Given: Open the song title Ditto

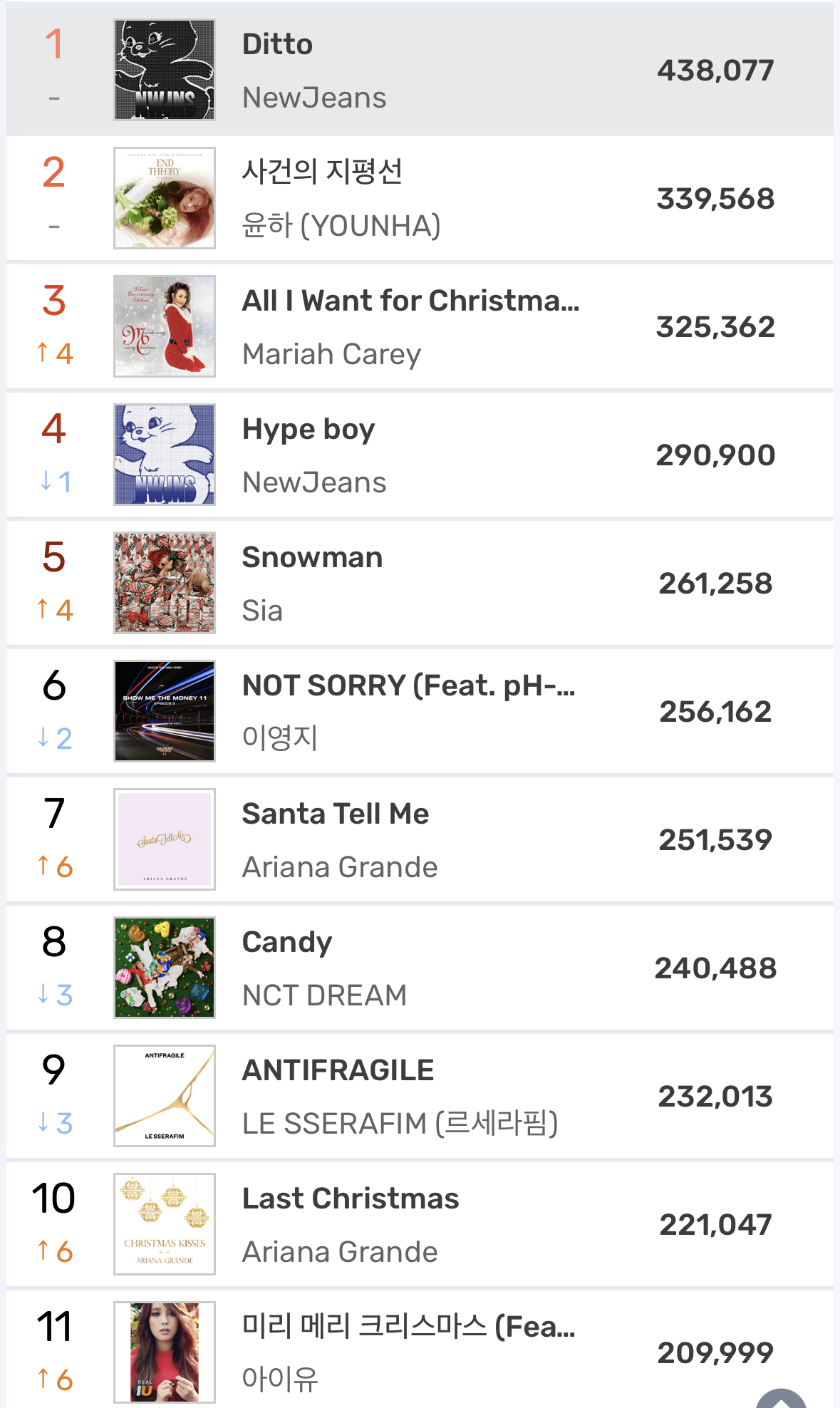Looking at the screenshot, I should (277, 44).
